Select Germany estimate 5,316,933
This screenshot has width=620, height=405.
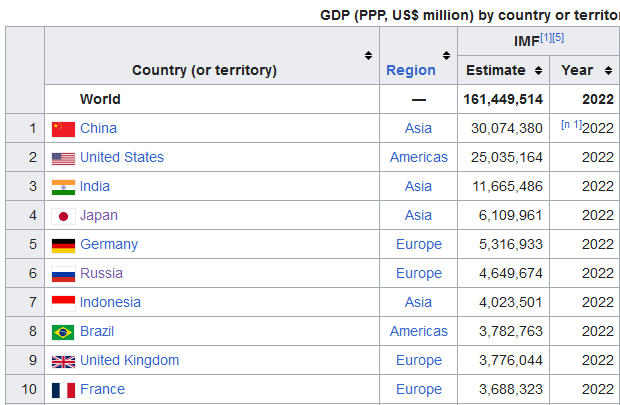(510, 244)
